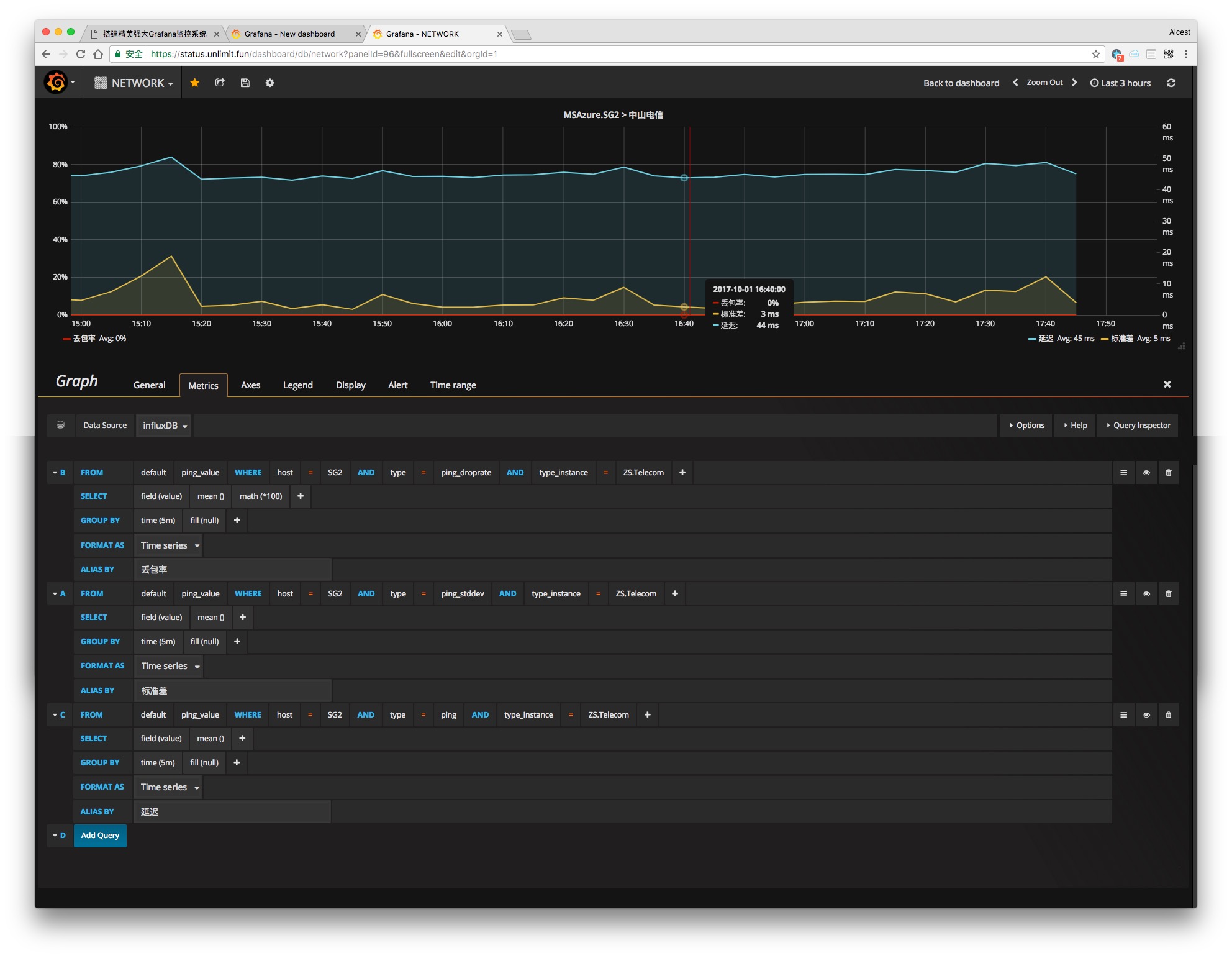Image resolution: width=1232 pixels, height=958 pixels.
Task: Open the Last 3 hours time picker
Action: 1121,83
